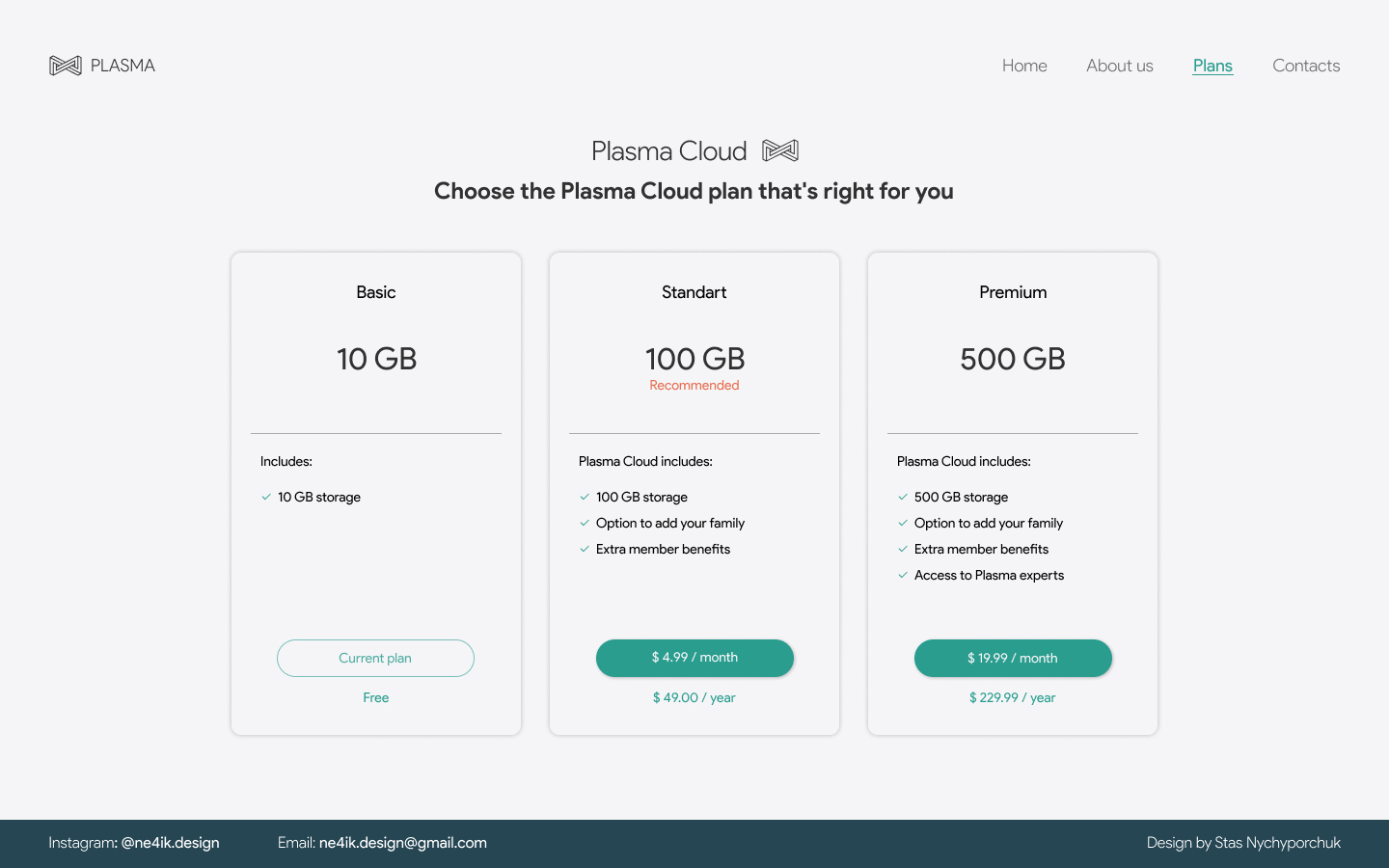Click the Current plan button
This screenshot has height=868, width=1389.
click(x=375, y=658)
